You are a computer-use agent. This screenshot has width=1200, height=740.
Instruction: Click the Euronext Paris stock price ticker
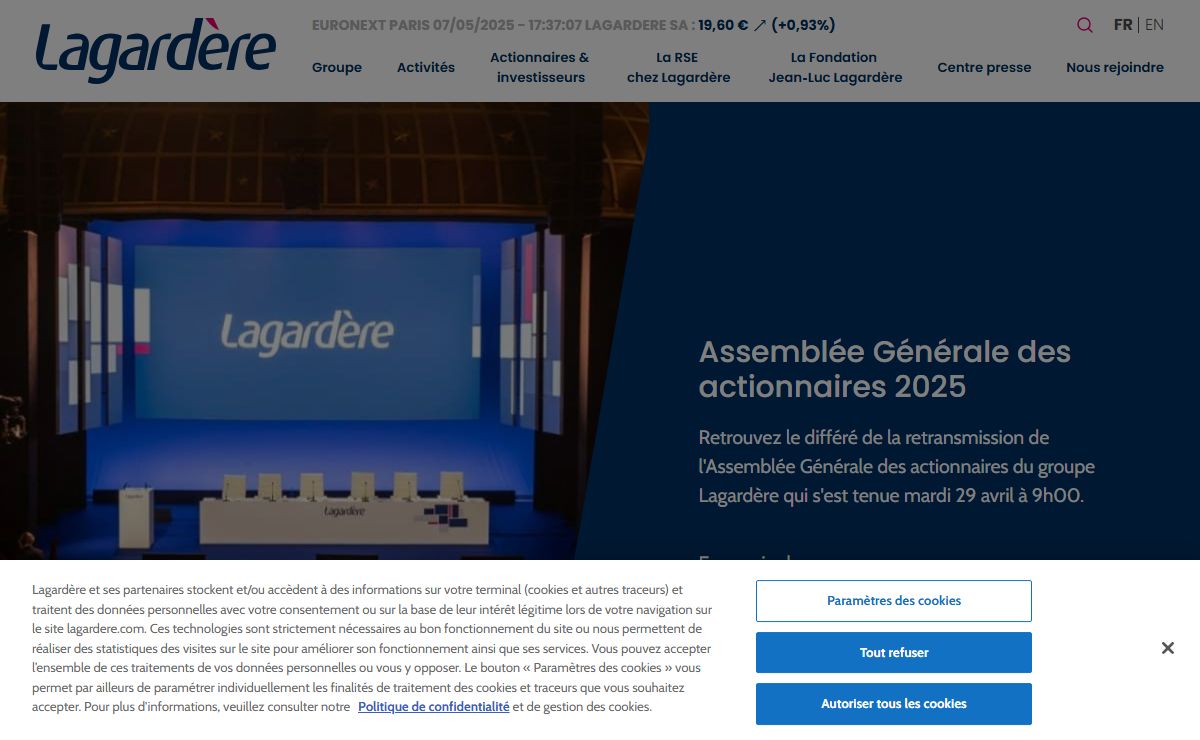(x=572, y=25)
